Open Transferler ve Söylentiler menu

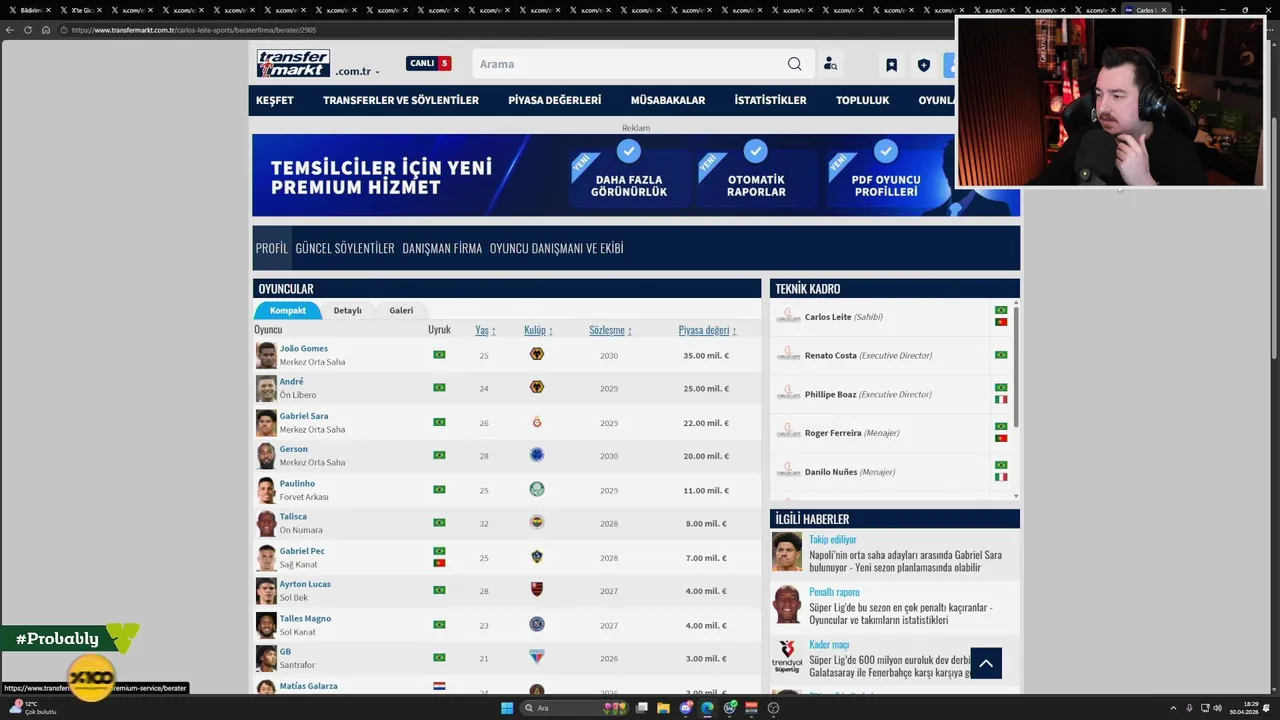tap(401, 100)
